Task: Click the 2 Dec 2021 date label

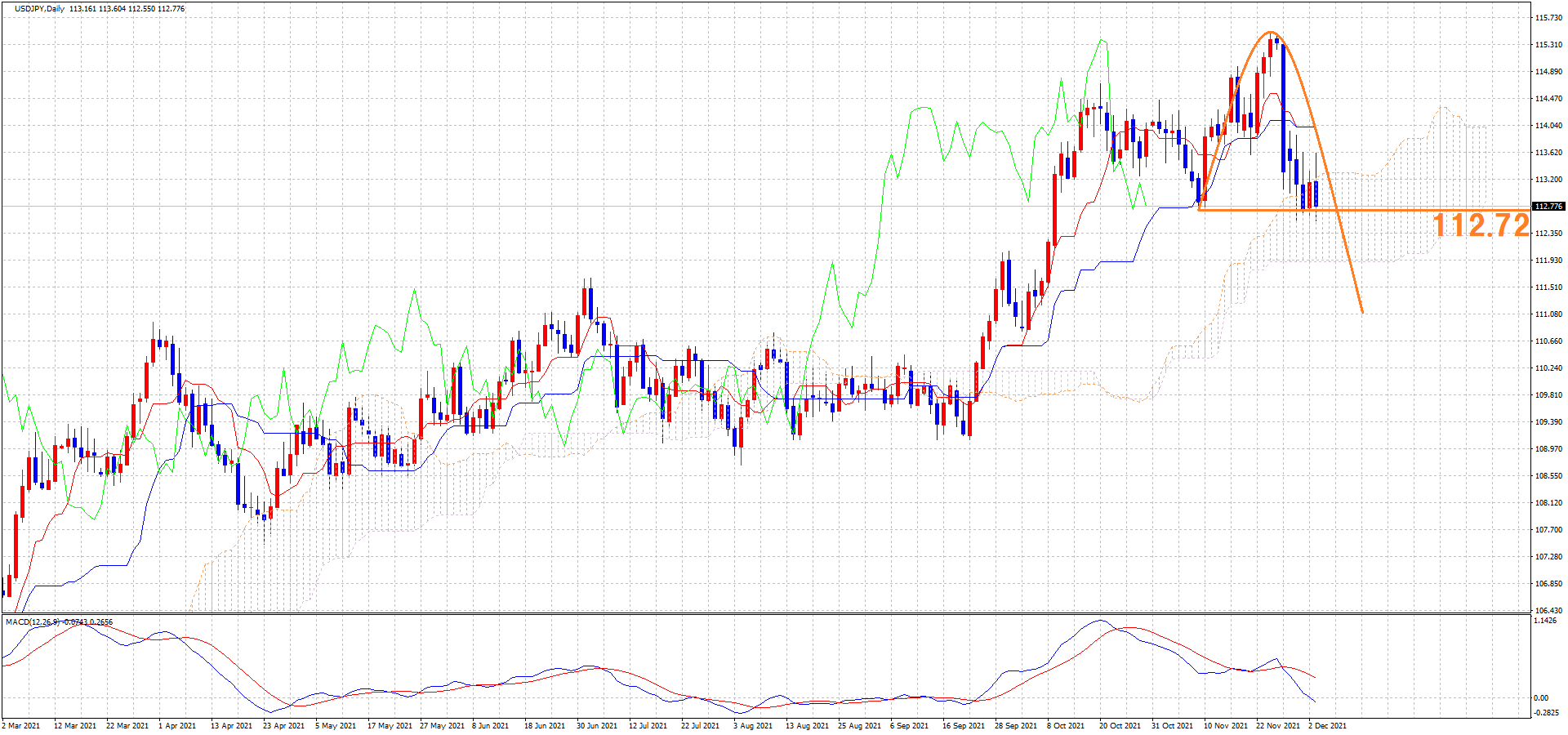Action: point(1327,725)
